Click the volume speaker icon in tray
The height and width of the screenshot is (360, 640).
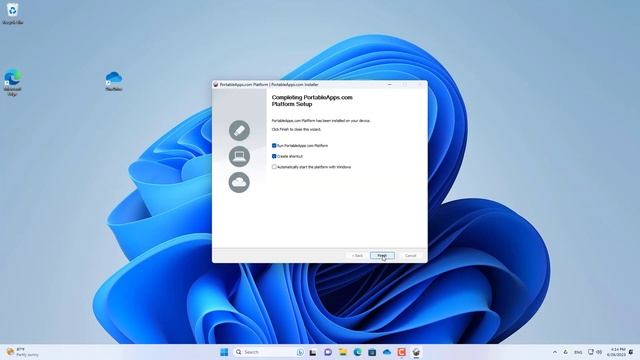[599, 352]
